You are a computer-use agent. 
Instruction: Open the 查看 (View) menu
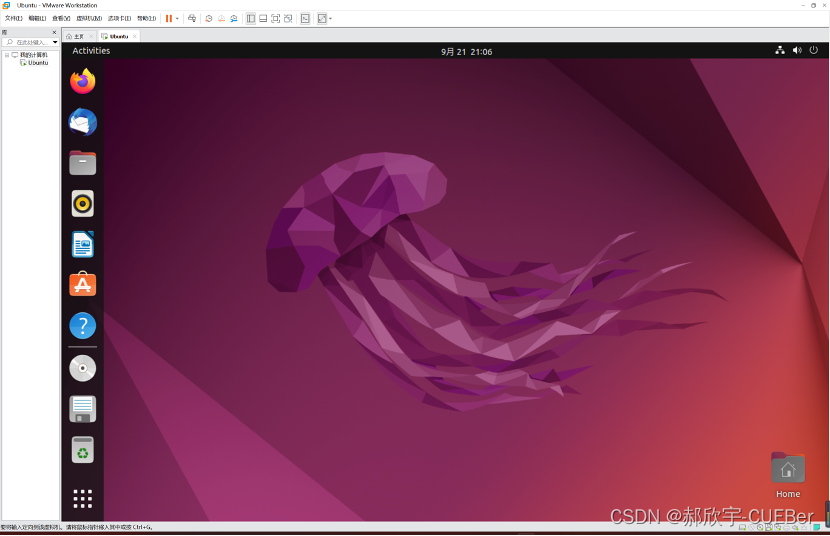61,18
